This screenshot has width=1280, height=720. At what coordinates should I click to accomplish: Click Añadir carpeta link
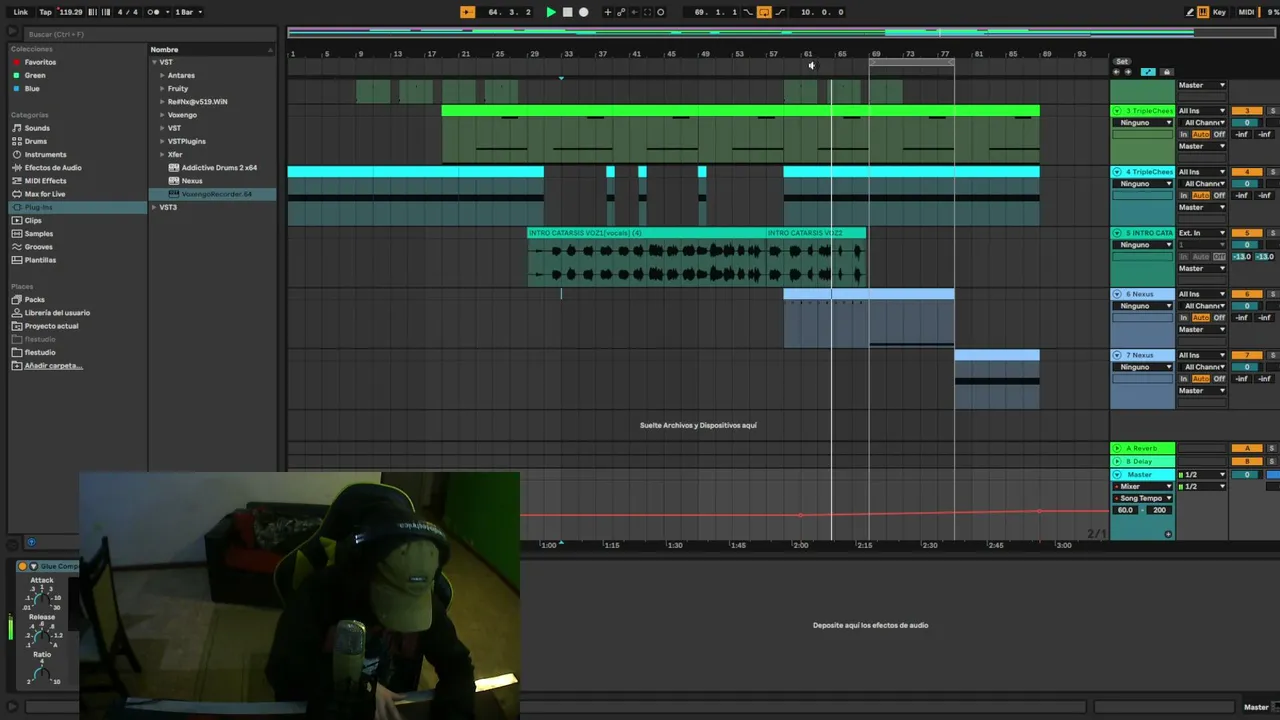click(x=54, y=365)
